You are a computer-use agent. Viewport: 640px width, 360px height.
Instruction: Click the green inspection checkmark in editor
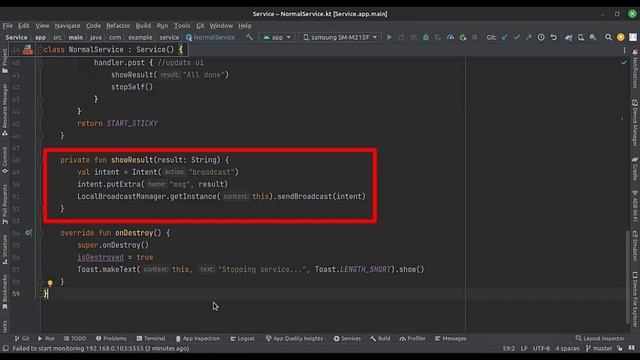624,62
